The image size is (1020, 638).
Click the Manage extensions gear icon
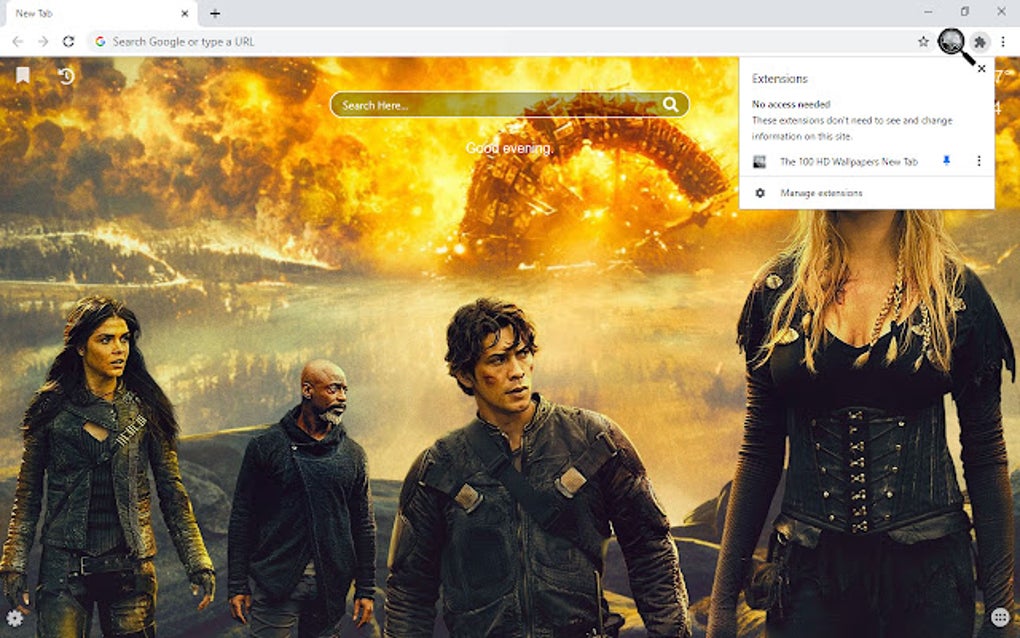coord(760,193)
